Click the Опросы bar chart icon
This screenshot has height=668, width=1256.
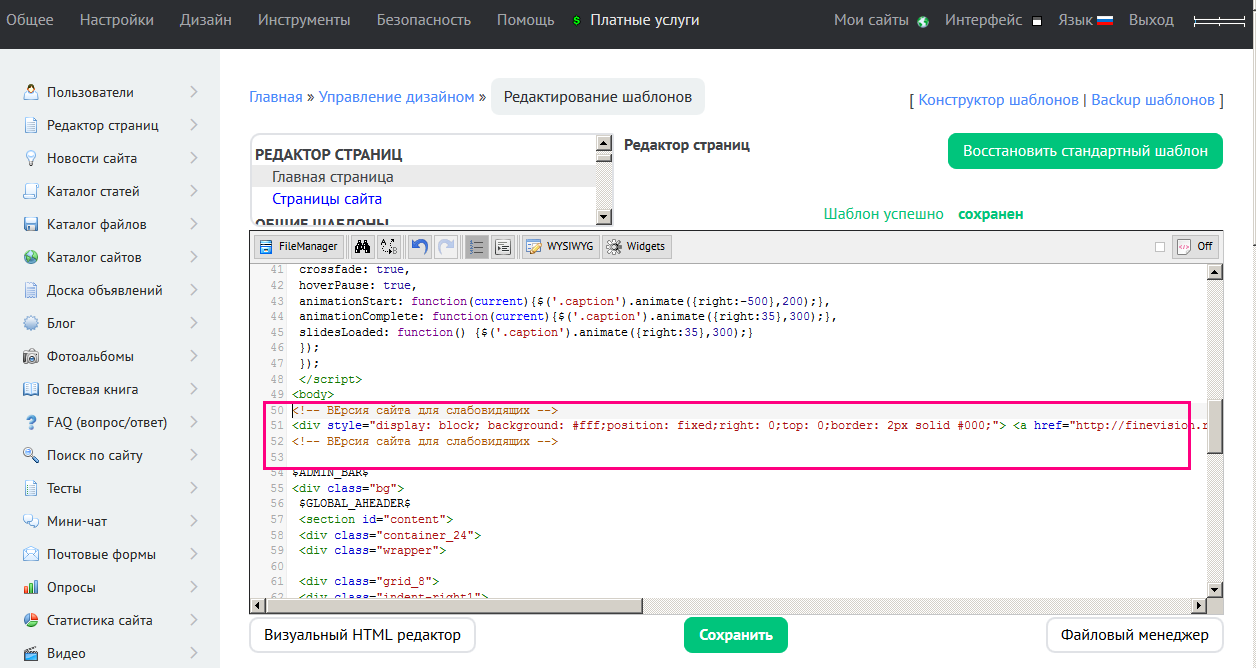tap(31, 587)
